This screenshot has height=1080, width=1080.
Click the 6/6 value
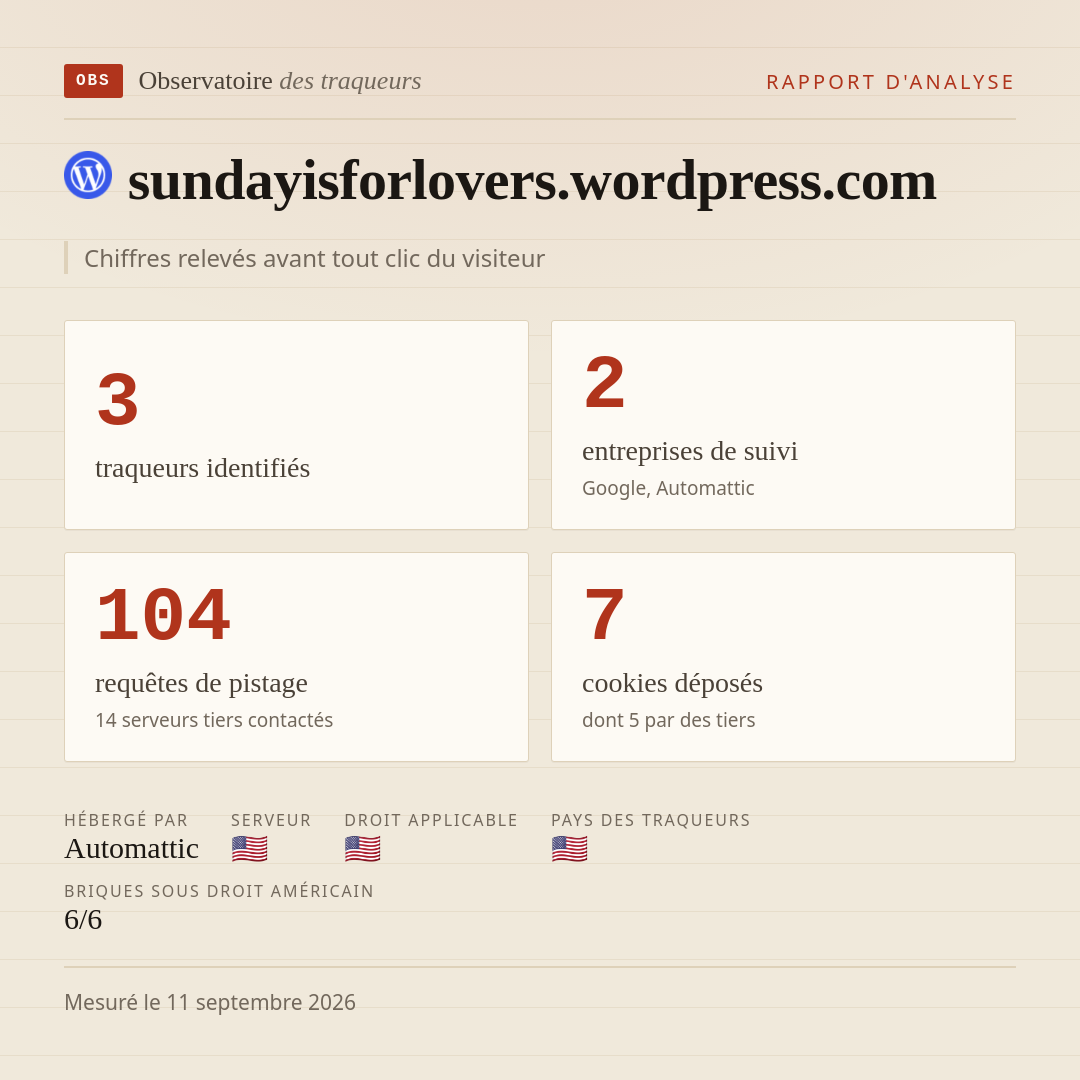(83, 920)
